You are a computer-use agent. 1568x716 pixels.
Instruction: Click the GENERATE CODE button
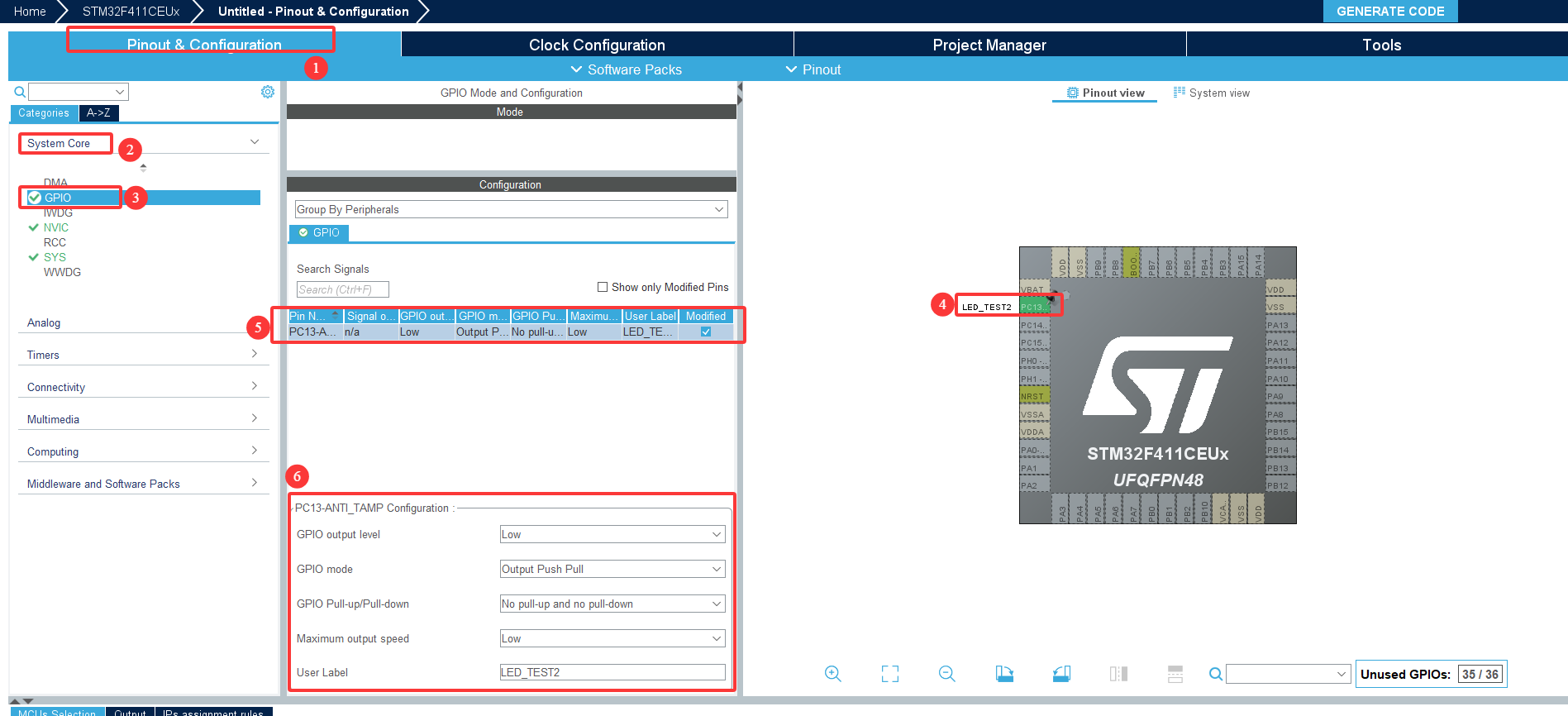1390,12
